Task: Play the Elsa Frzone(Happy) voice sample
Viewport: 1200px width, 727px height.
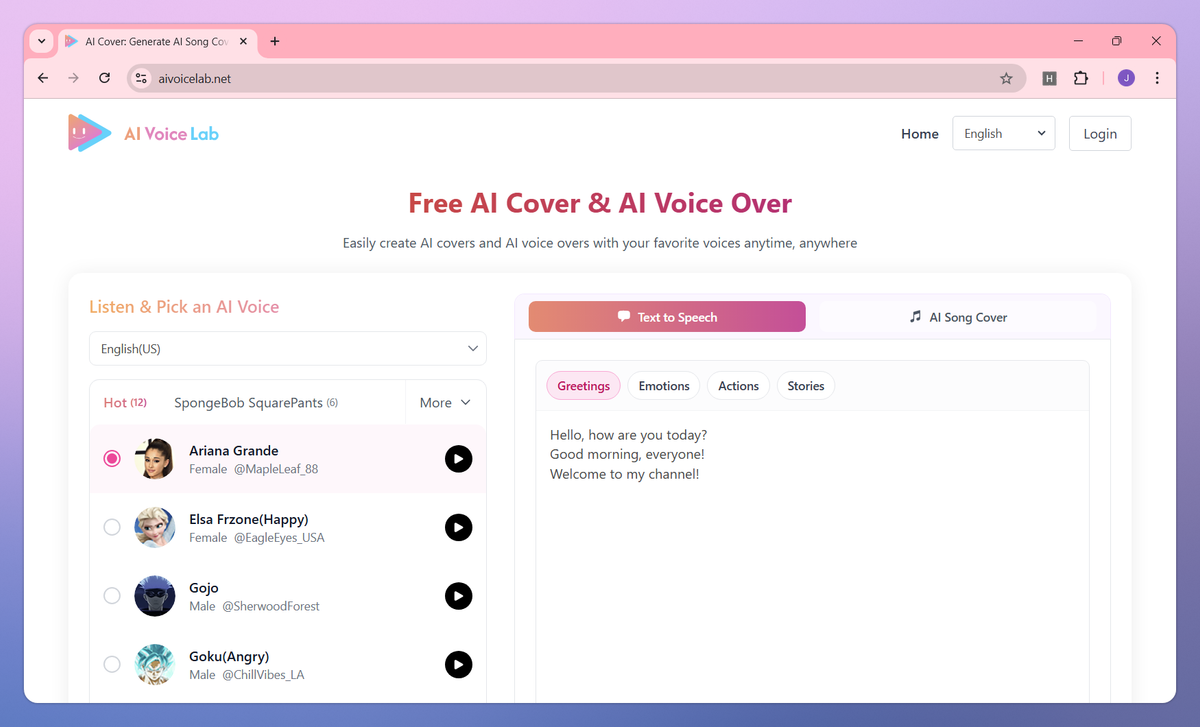Action: [x=458, y=527]
